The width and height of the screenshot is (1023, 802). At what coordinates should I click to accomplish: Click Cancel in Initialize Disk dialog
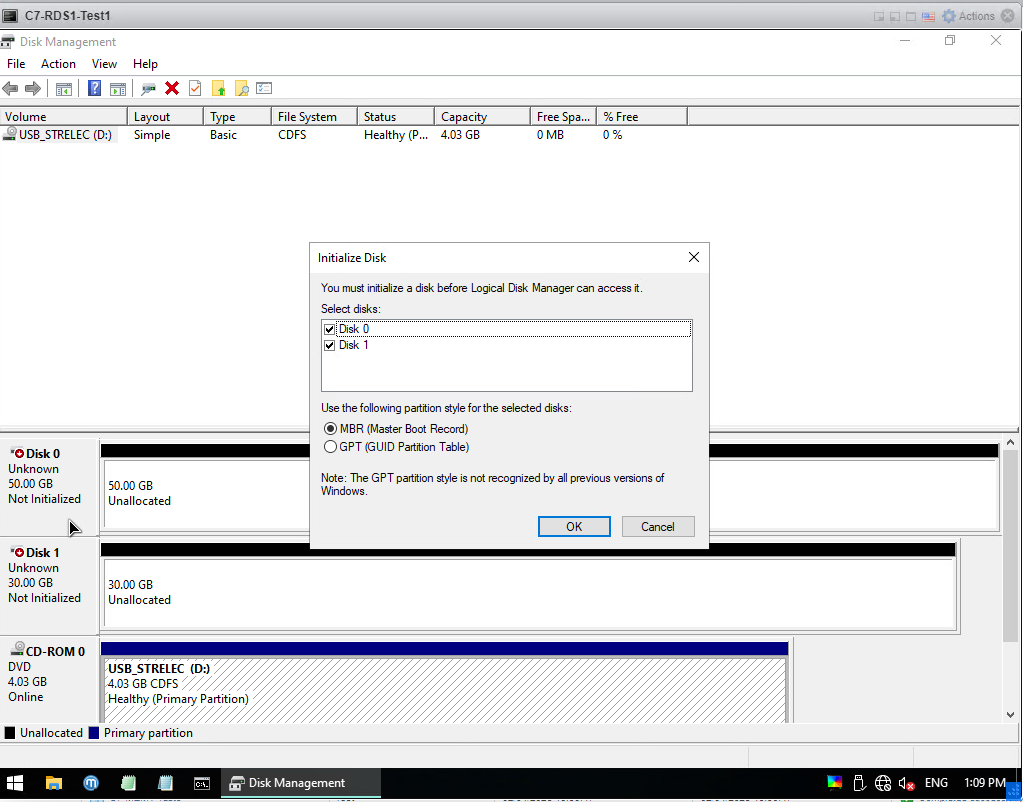click(657, 527)
